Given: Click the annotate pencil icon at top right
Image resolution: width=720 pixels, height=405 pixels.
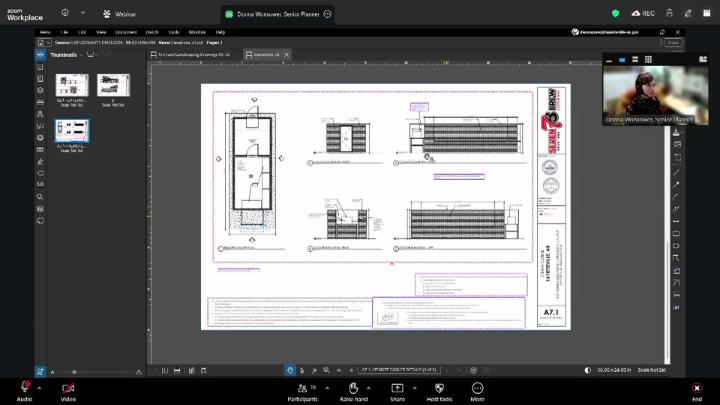Looking at the screenshot, I should pos(688,13).
